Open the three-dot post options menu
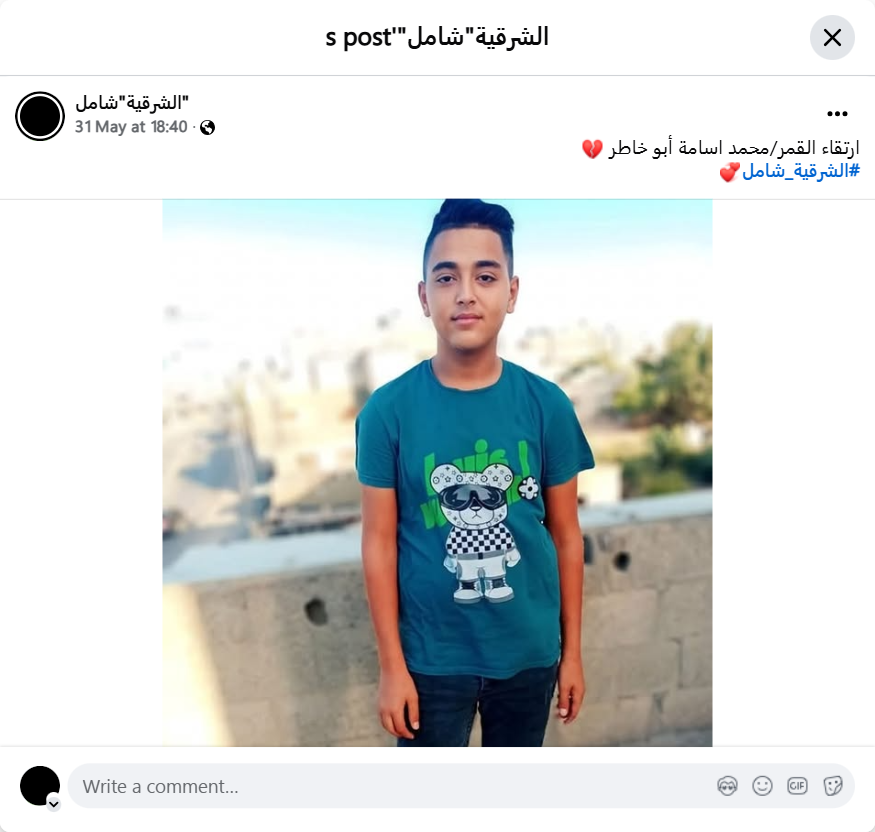Viewport: 875px width, 832px height. coord(837,114)
